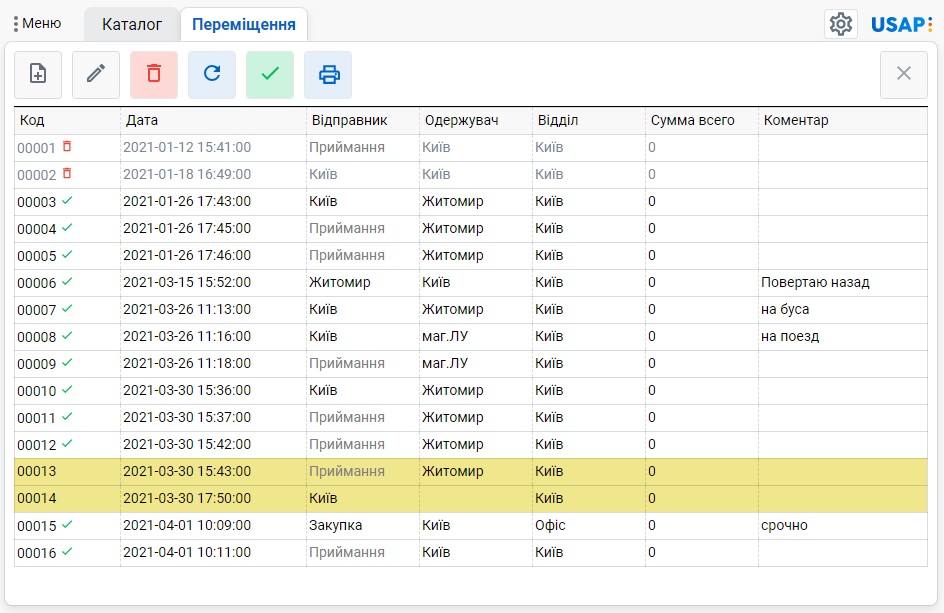Click sender 'Житомир' in row 00006
The image size is (944, 613).
pos(340,282)
